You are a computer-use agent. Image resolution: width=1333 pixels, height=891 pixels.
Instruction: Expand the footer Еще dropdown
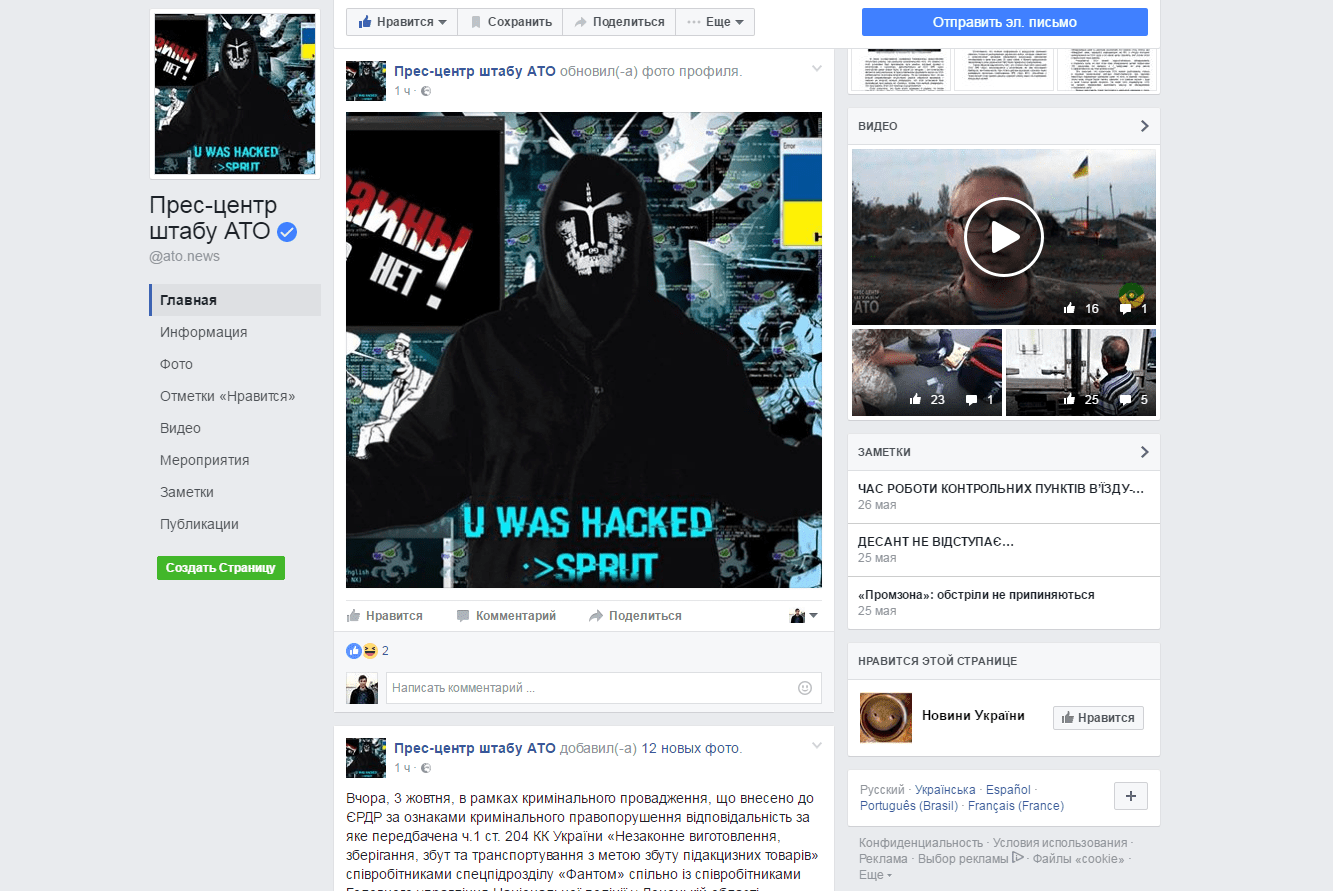(875, 875)
